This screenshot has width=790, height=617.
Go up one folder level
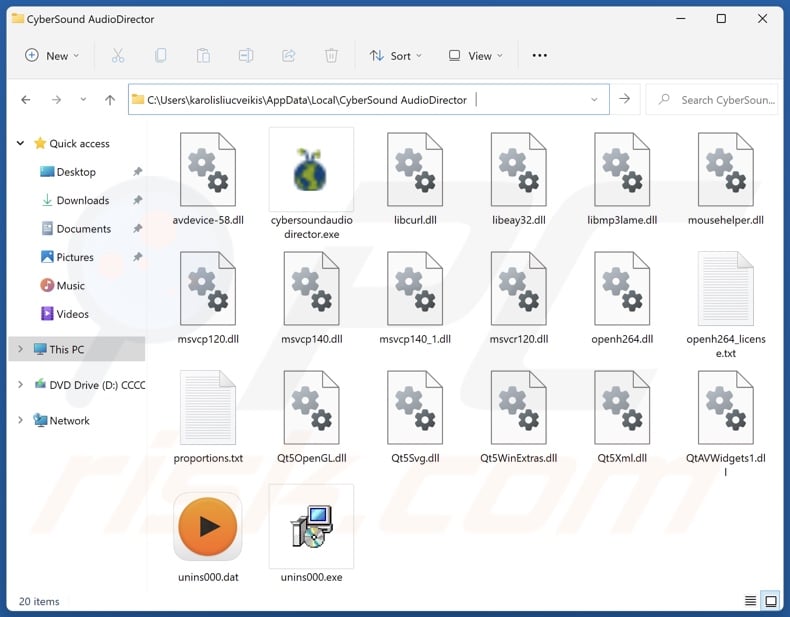pos(110,100)
